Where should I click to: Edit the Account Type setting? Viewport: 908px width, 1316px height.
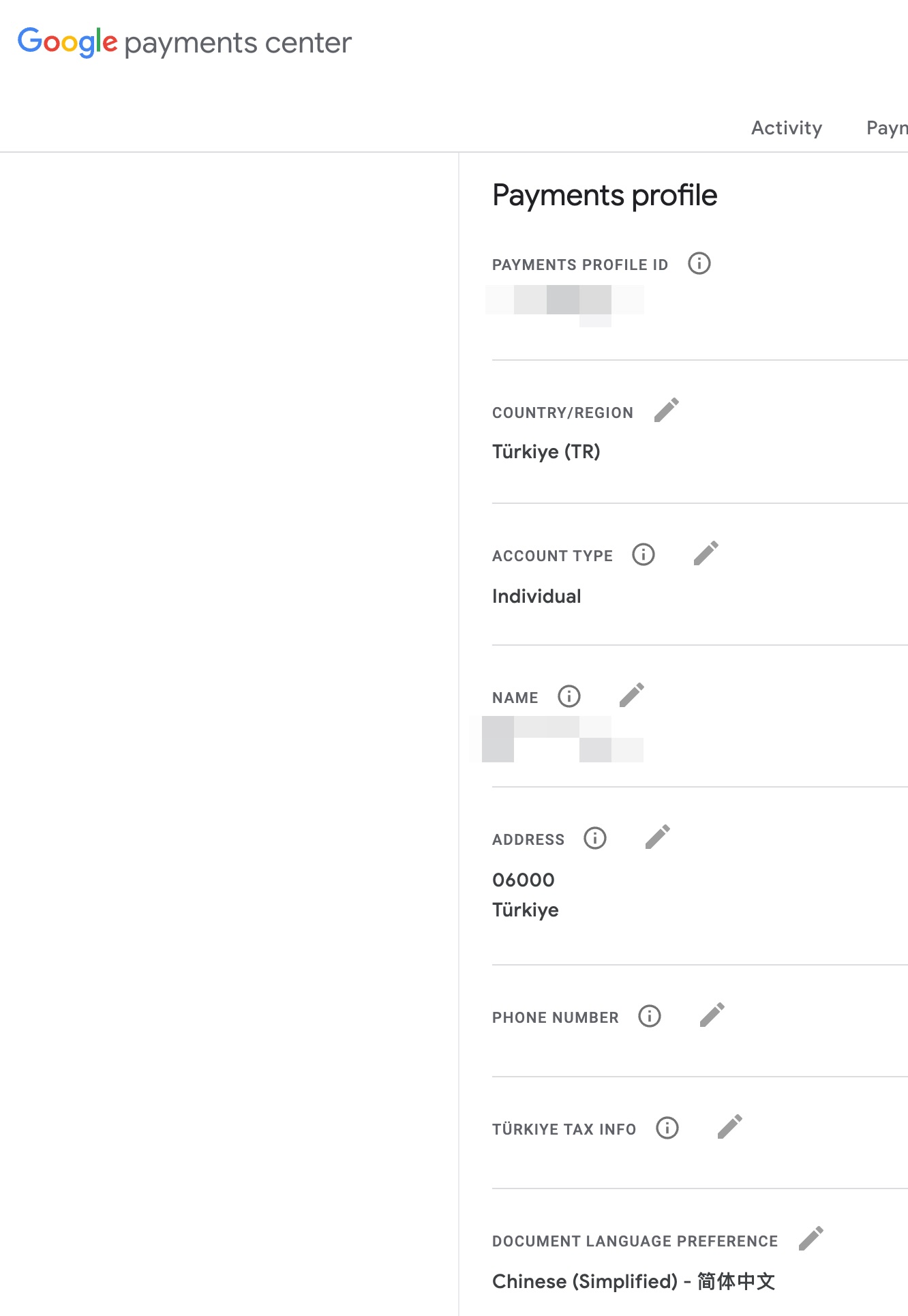click(706, 554)
